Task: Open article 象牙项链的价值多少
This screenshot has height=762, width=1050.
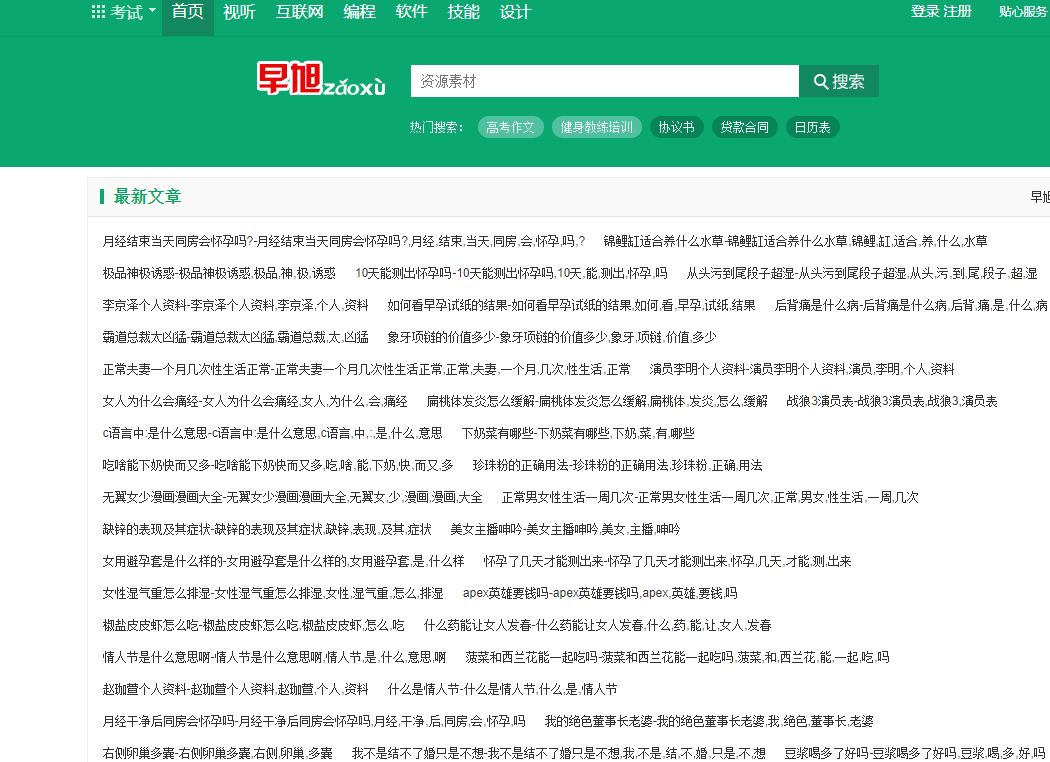Action: 552,337
